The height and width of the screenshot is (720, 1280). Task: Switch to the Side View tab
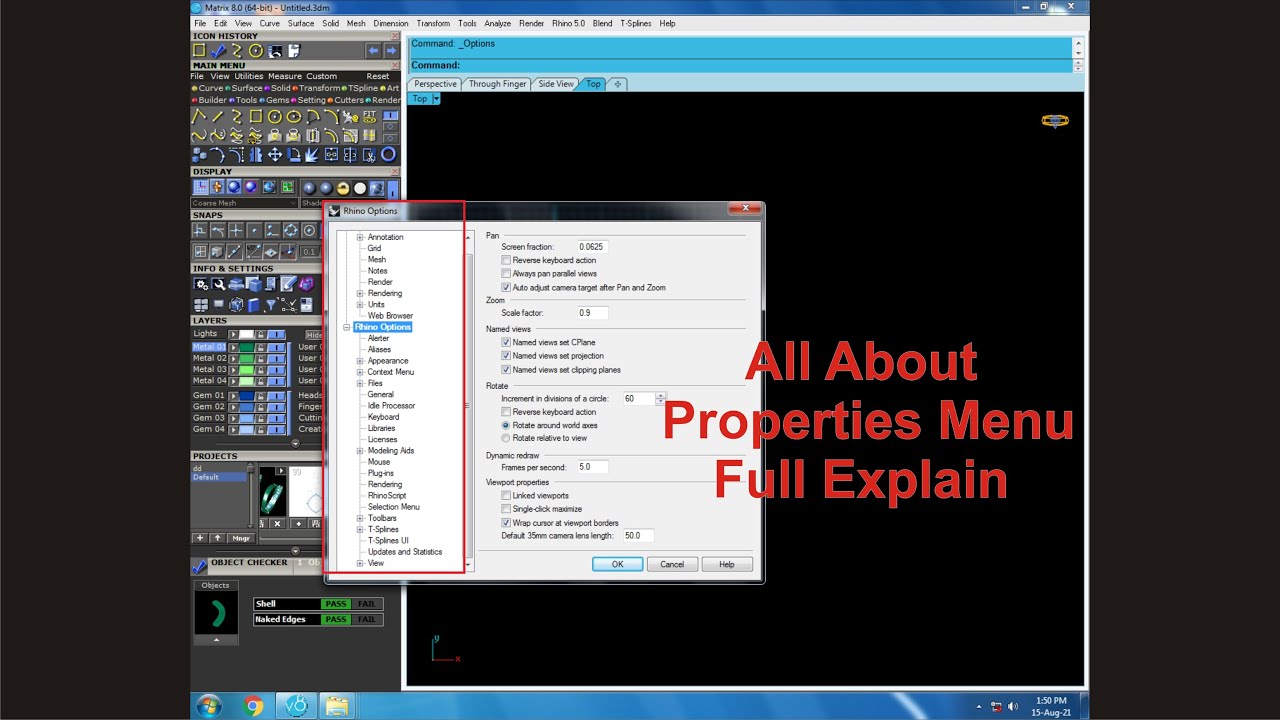pos(556,84)
